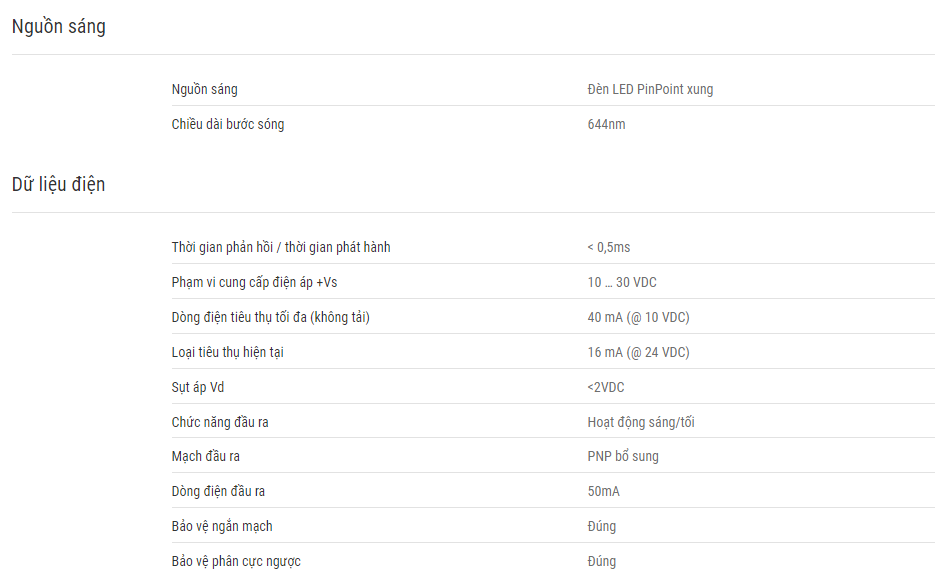The image size is (935, 586).
Task: Select the Thời gian phản hồi label
Action: (281, 247)
